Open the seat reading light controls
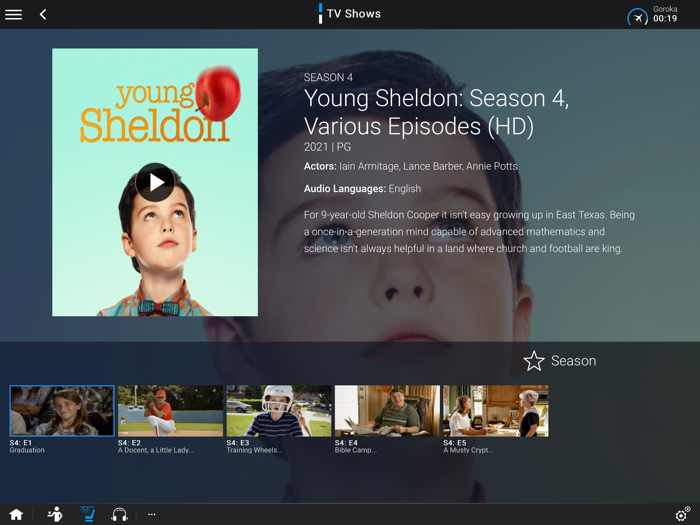The image size is (700, 525). tap(88, 514)
